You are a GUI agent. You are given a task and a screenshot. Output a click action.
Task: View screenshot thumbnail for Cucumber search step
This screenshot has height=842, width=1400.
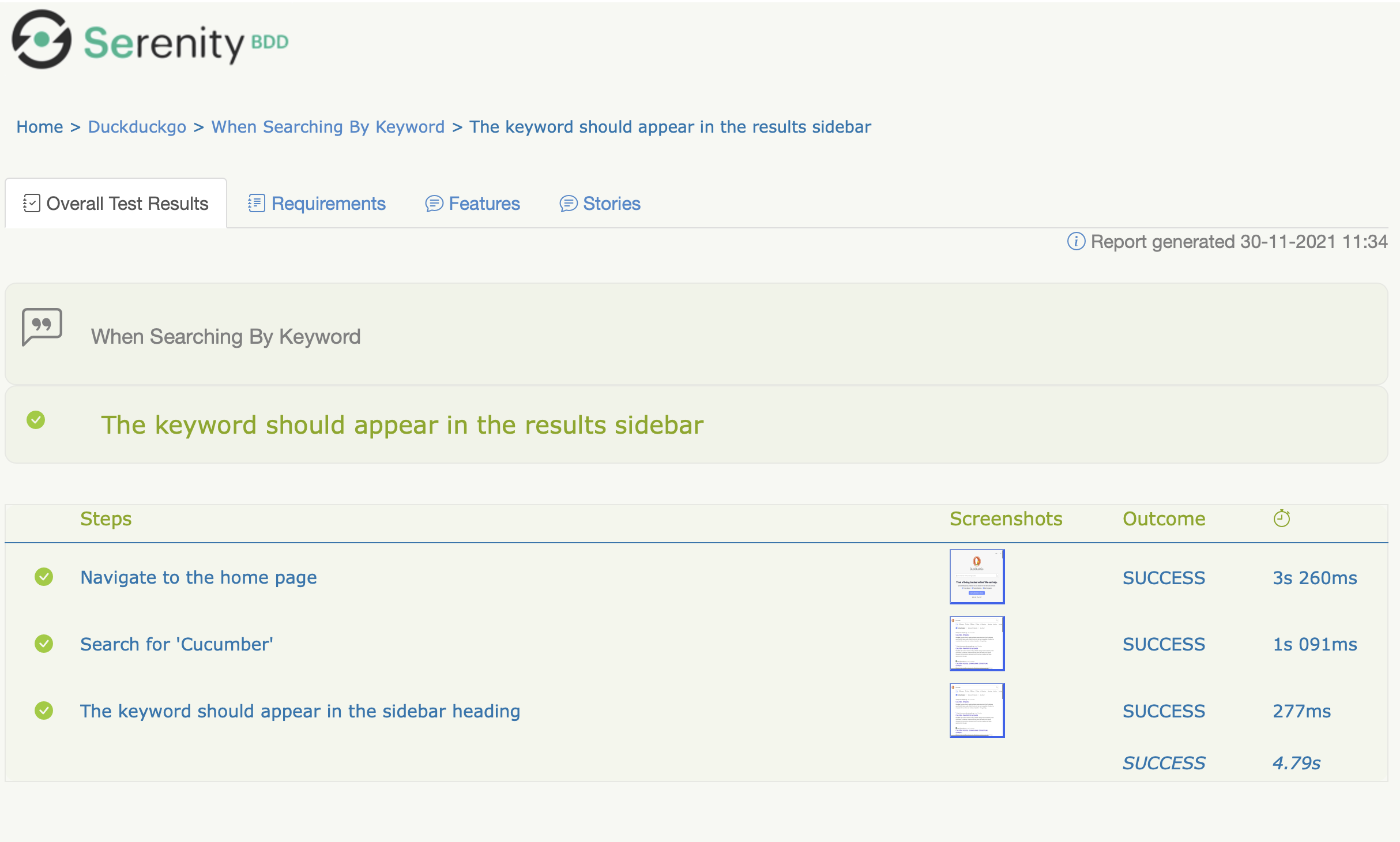977,644
